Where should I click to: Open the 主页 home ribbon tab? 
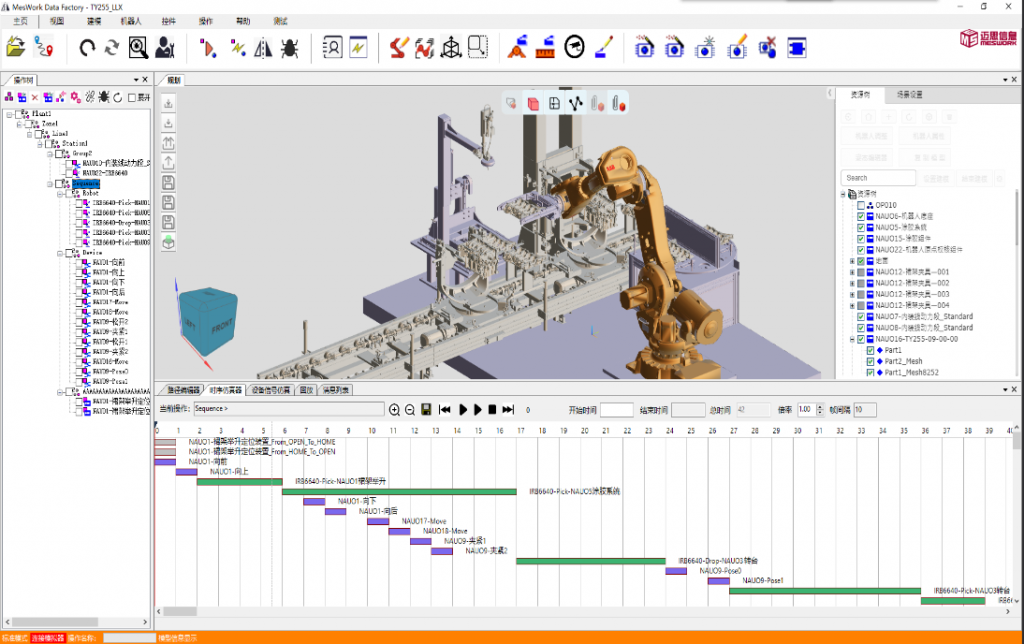pos(20,21)
